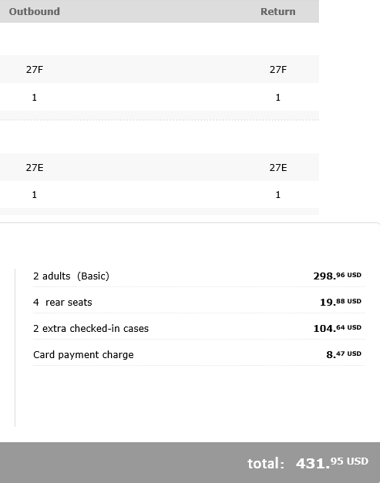Click the 2 extra checked-in cases line
The height and width of the screenshot is (483, 380).
(199, 328)
